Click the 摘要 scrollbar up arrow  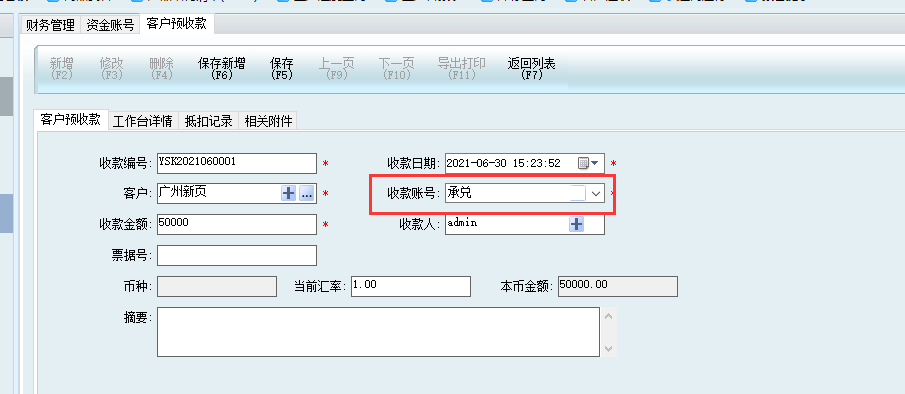[x=608, y=316]
